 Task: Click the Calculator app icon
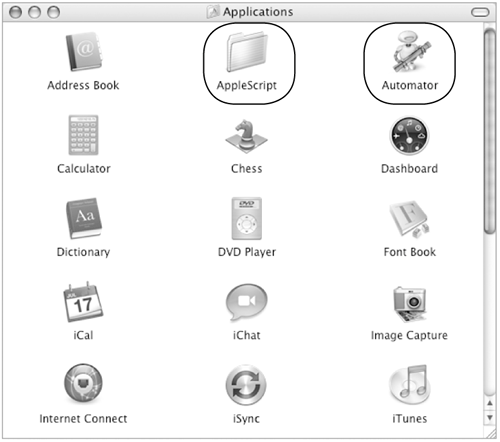[x=83, y=135]
